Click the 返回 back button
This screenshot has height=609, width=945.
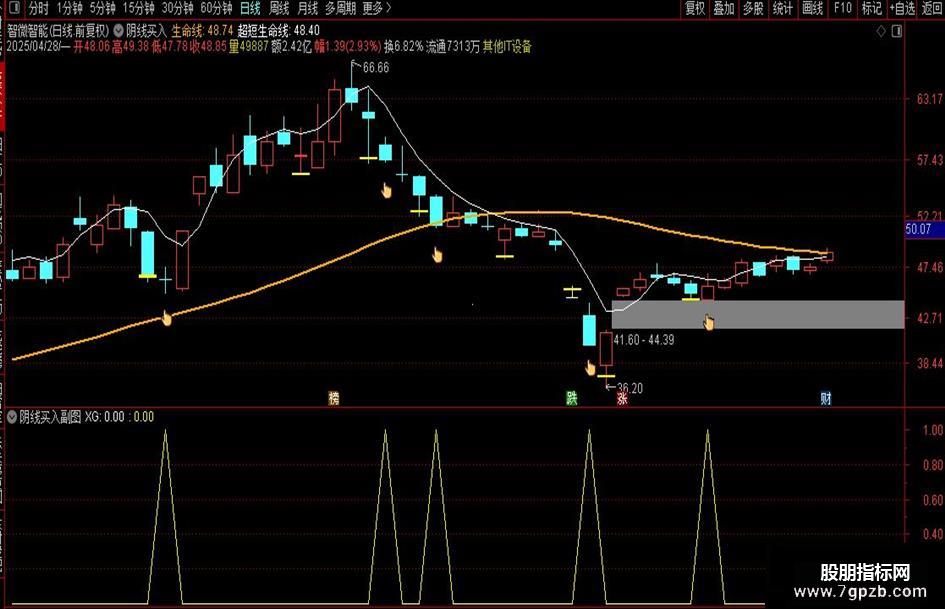click(932, 8)
